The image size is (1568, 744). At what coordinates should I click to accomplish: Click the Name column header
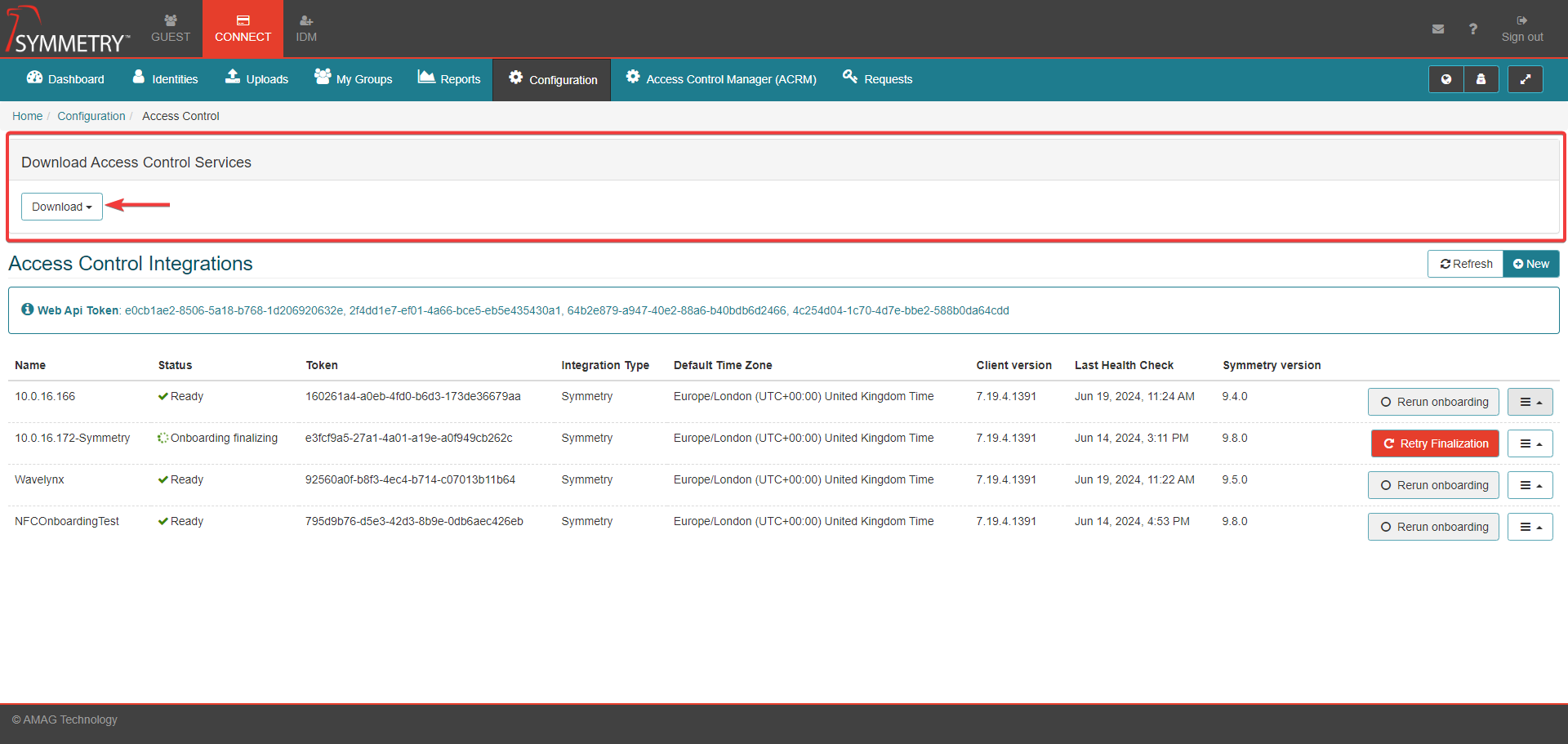(30, 365)
